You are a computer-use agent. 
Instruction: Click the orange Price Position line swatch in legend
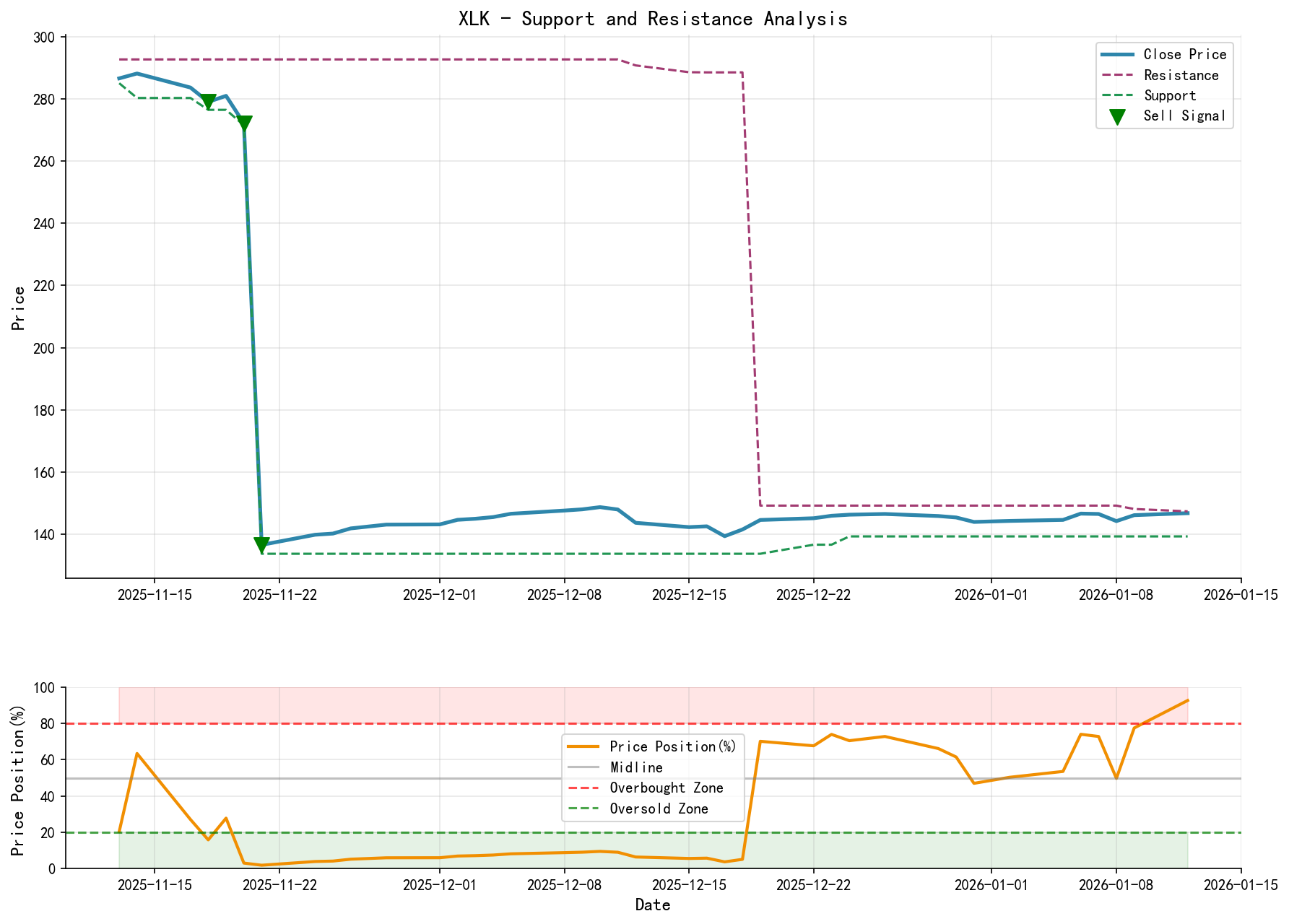[583, 746]
